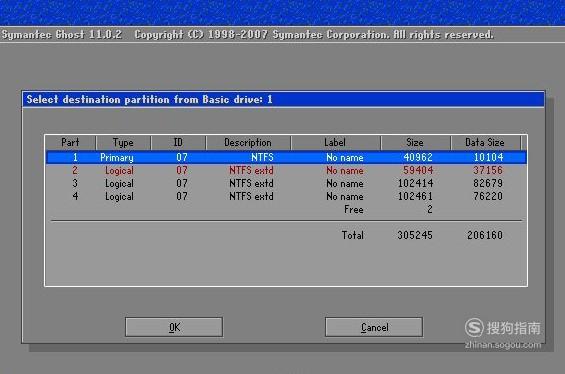
Task: Click the Symantec Ghost 11.0.2 copyright text
Action: (247, 35)
